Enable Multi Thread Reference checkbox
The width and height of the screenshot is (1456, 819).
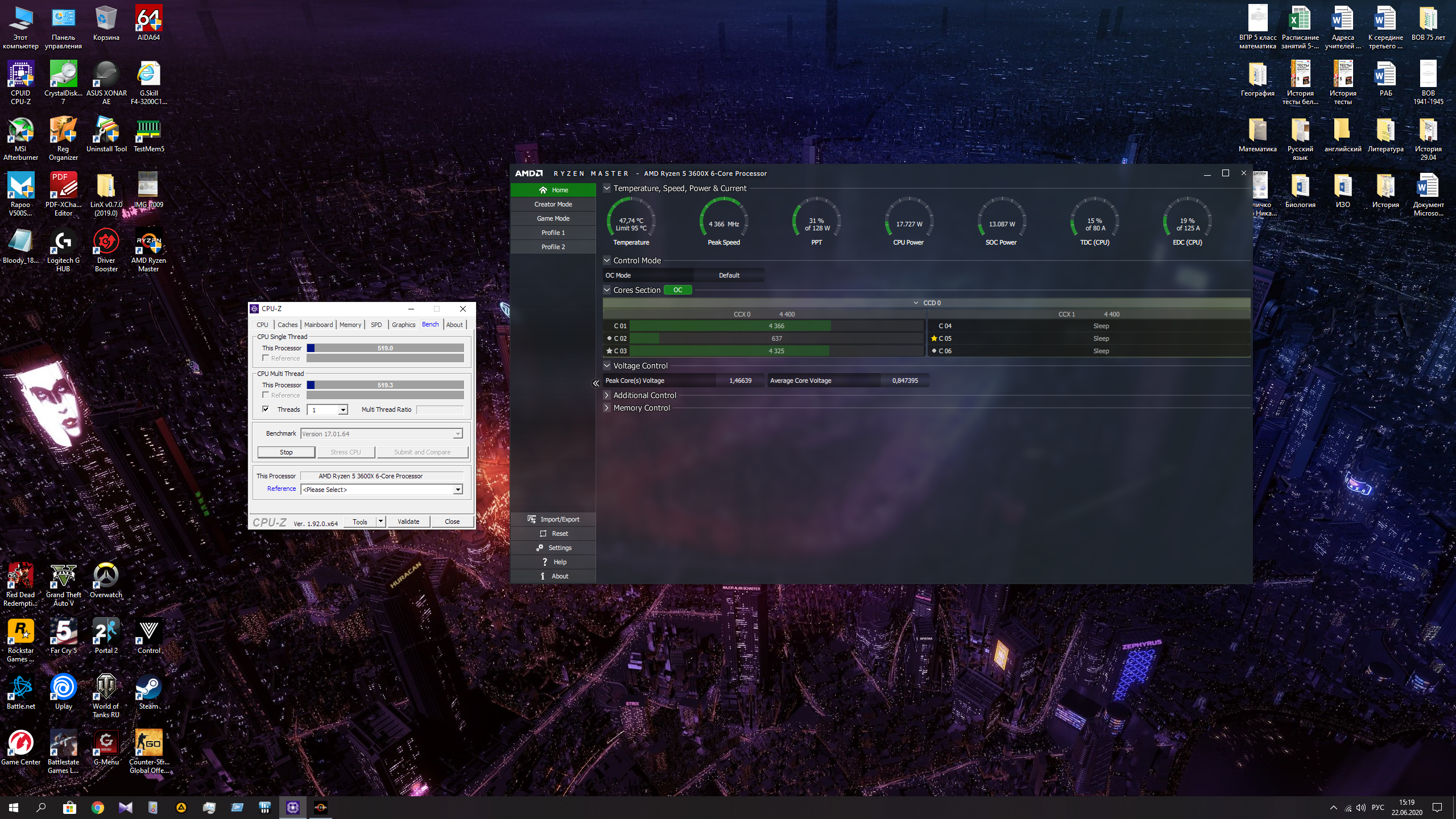pos(266,395)
